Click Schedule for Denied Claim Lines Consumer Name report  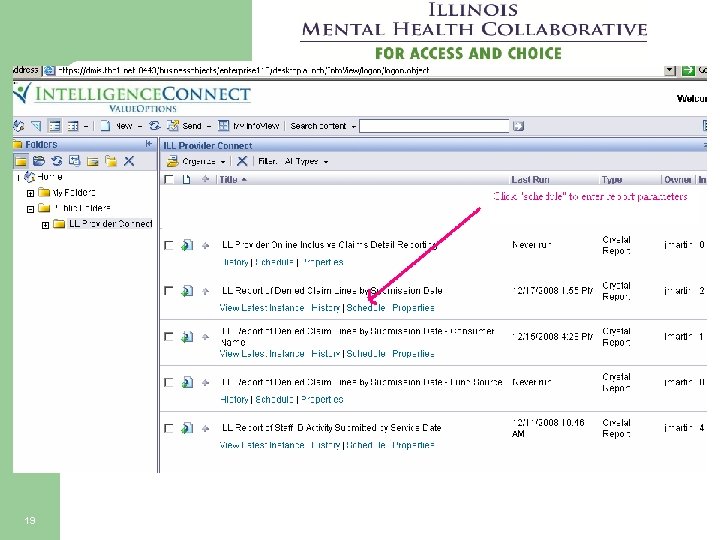tap(366, 354)
